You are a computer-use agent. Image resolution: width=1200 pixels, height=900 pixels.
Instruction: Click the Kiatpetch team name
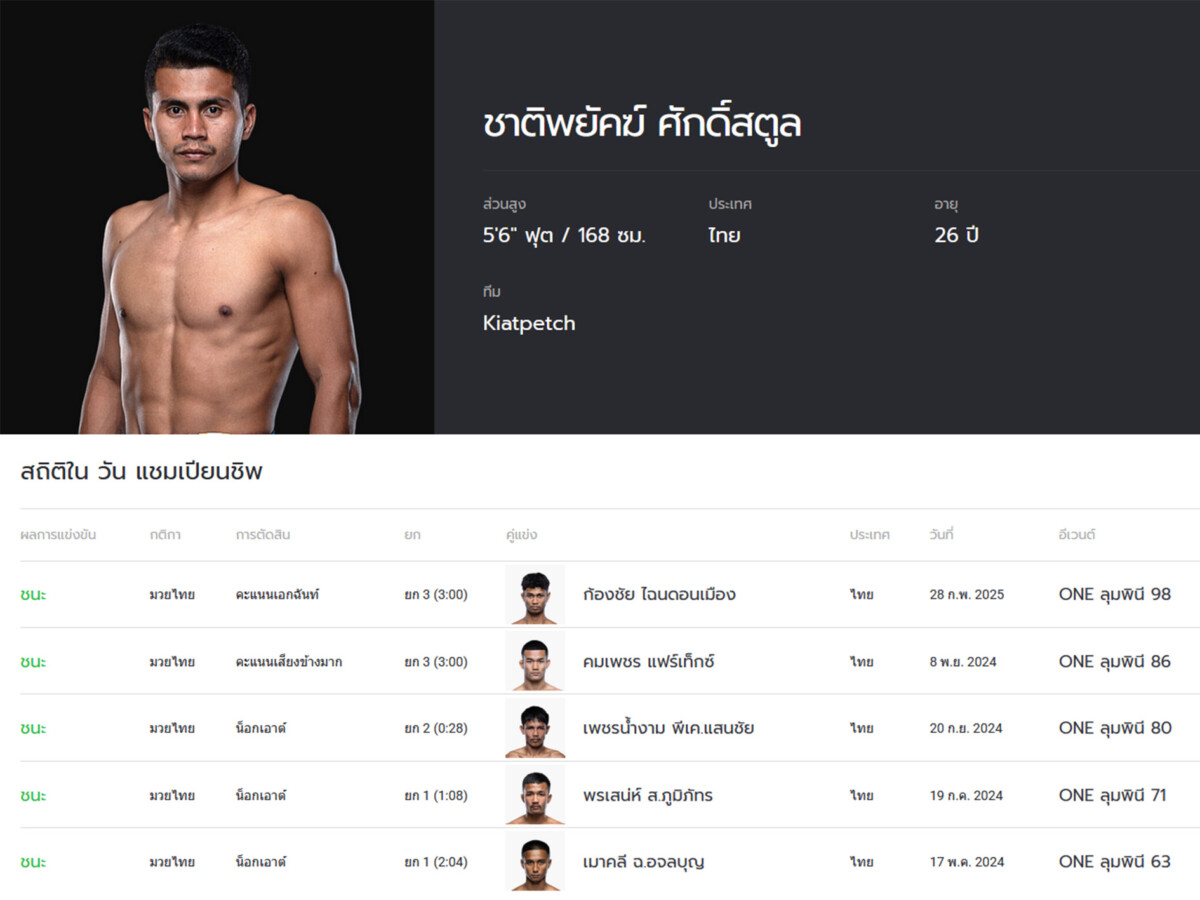coord(529,323)
